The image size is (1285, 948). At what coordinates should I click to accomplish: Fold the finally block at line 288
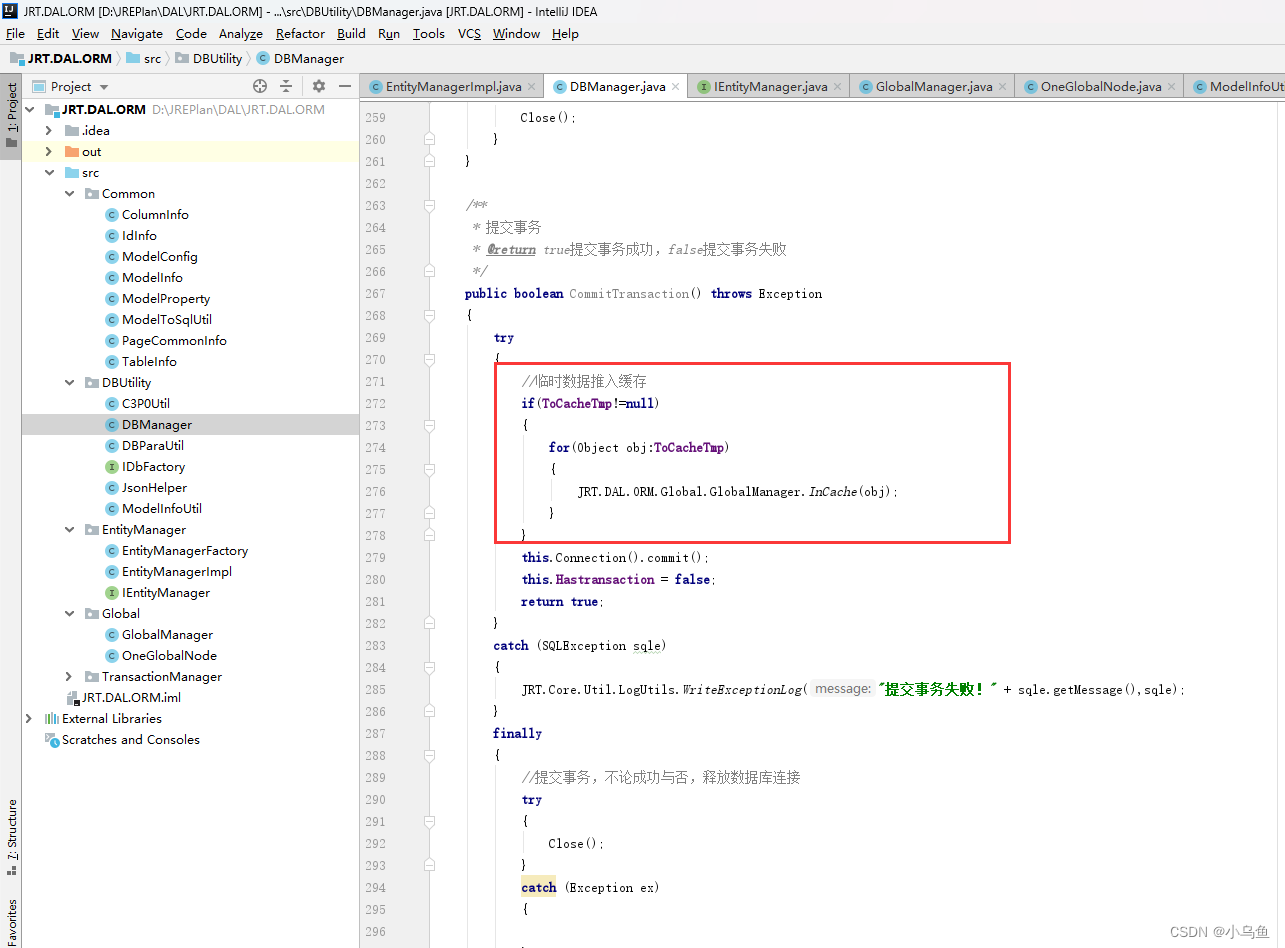(x=429, y=755)
